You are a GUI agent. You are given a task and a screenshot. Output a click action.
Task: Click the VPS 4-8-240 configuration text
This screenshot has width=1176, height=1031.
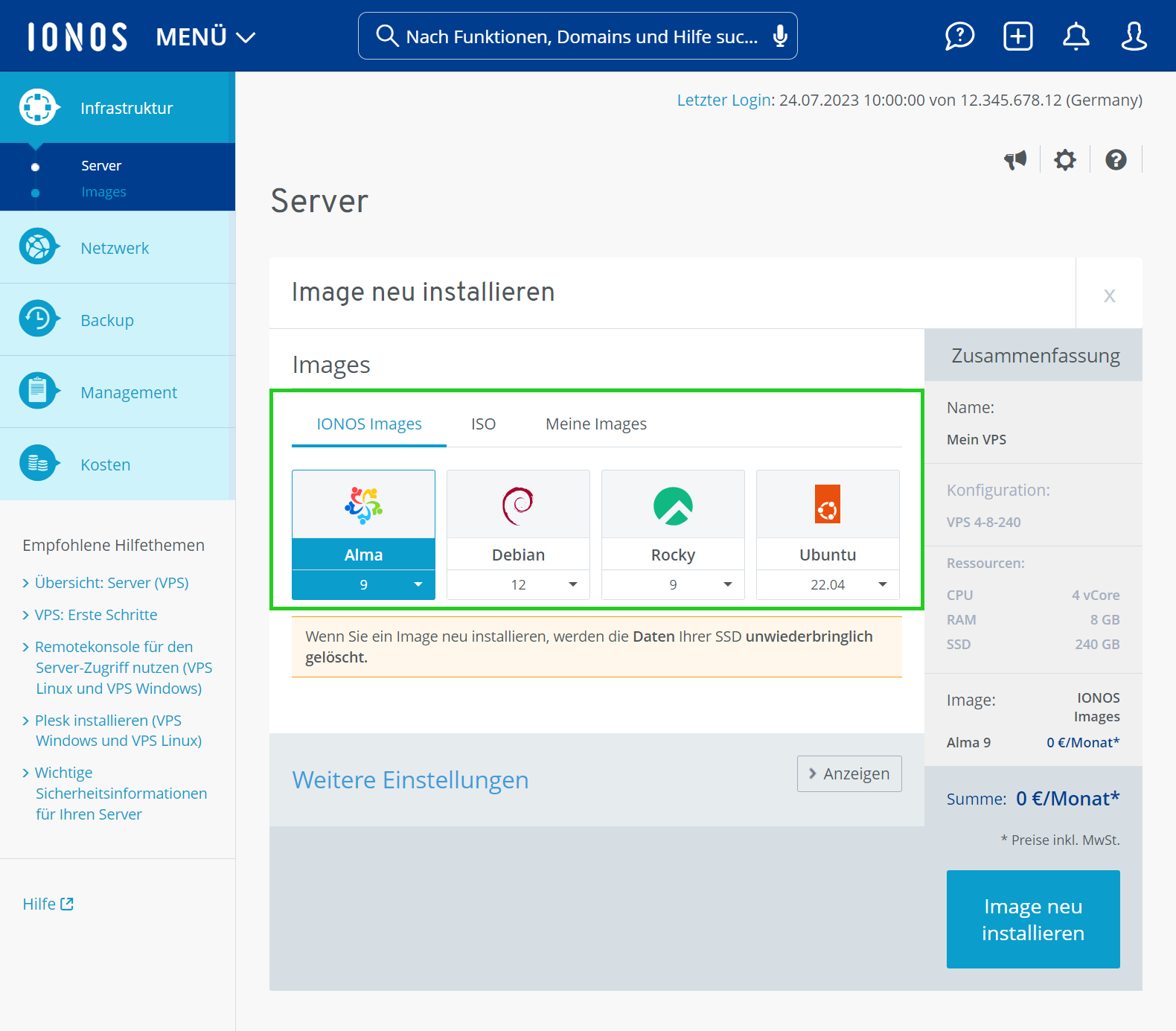[983, 522]
